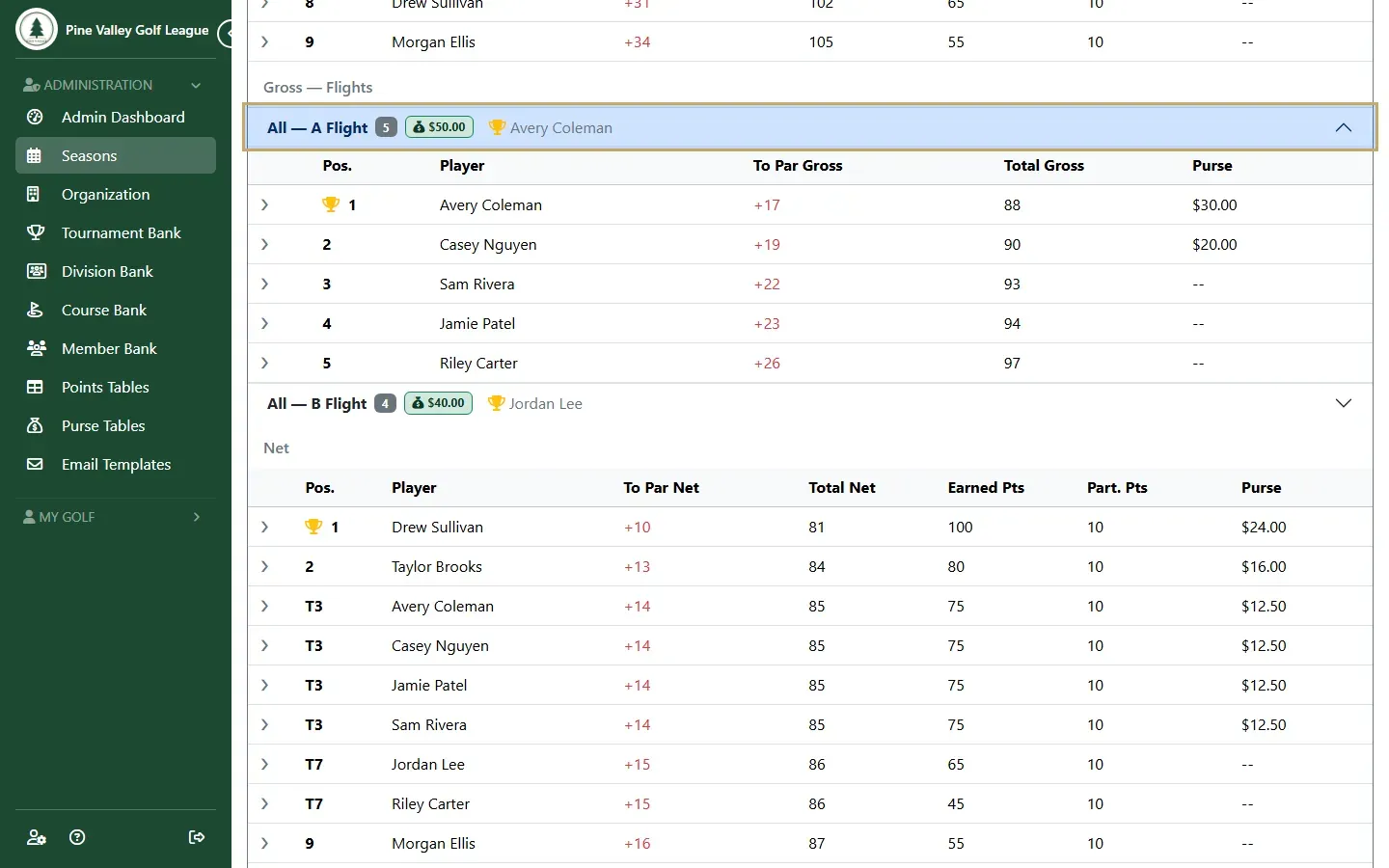Click the $24.00 purse value

click(1264, 528)
